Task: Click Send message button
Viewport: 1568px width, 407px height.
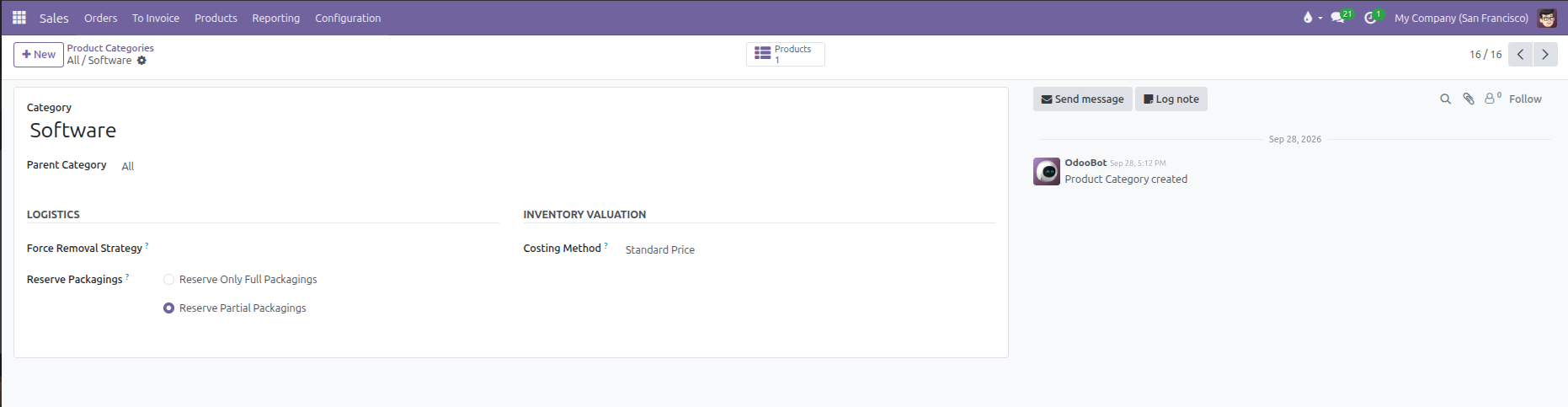Action: pos(1083,99)
